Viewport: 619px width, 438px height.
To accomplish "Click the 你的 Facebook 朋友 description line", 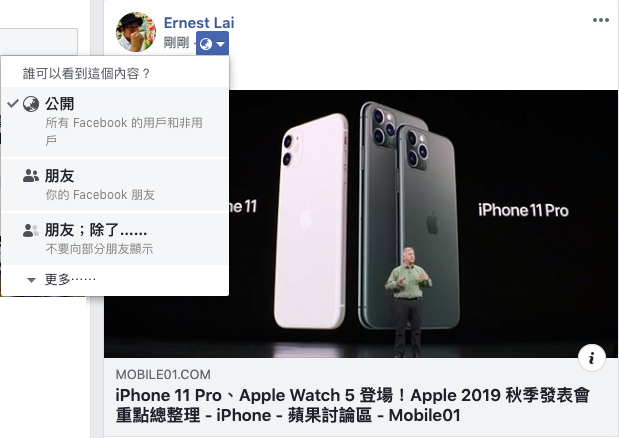I will pos(100,195).
